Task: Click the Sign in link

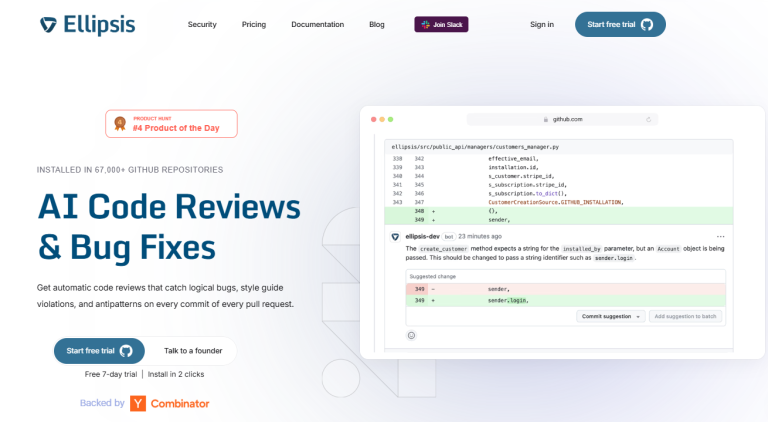Action: point(542,24)
